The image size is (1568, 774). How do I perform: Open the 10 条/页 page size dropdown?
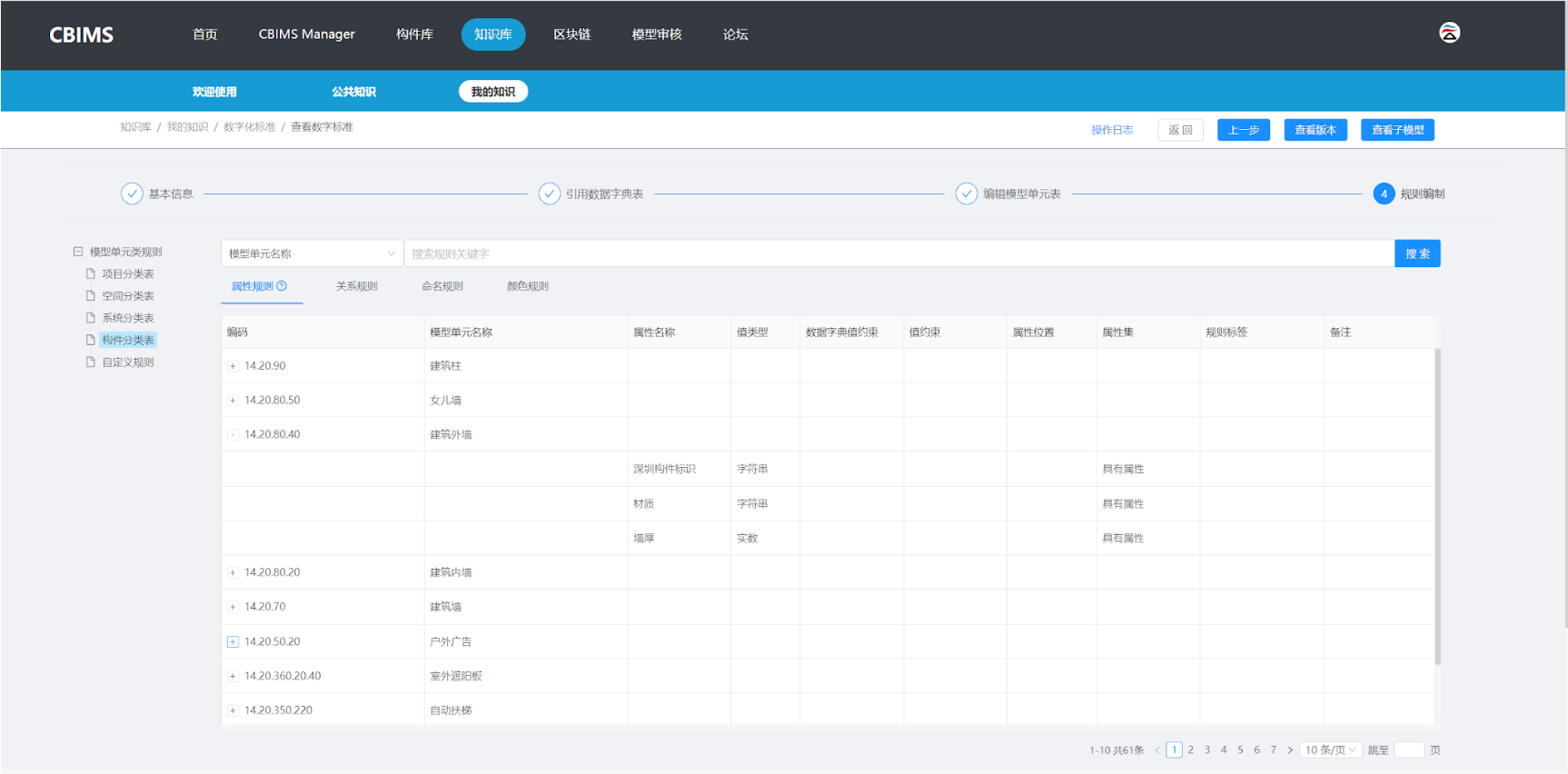[x=1331, y=750]
